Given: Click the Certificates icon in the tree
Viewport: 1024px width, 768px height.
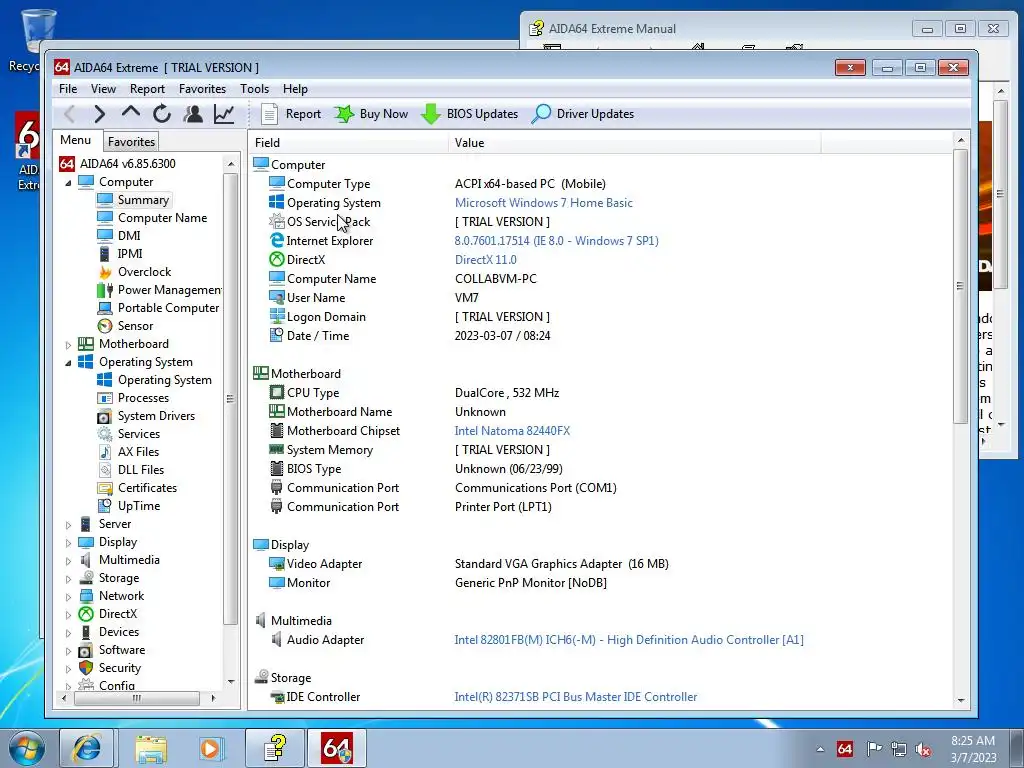Looking at the screenshot, I should point(104,488).
